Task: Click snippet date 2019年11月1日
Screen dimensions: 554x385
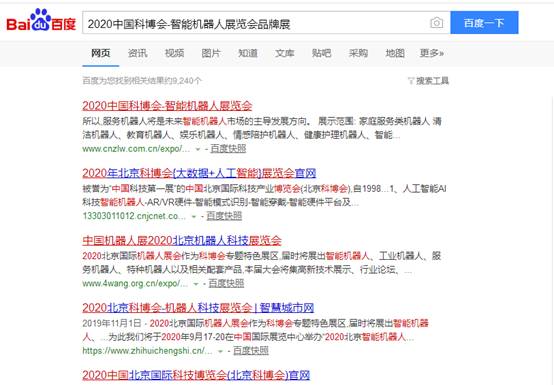Action: coord(112,323)
